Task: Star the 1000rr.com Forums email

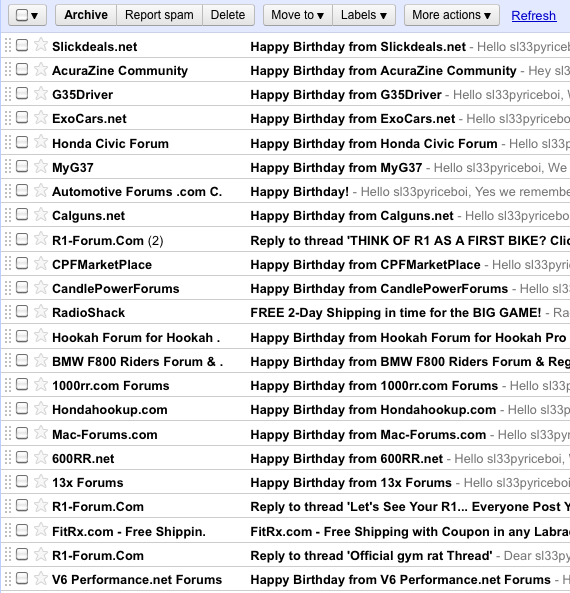Action: click(x=40, y=385)
